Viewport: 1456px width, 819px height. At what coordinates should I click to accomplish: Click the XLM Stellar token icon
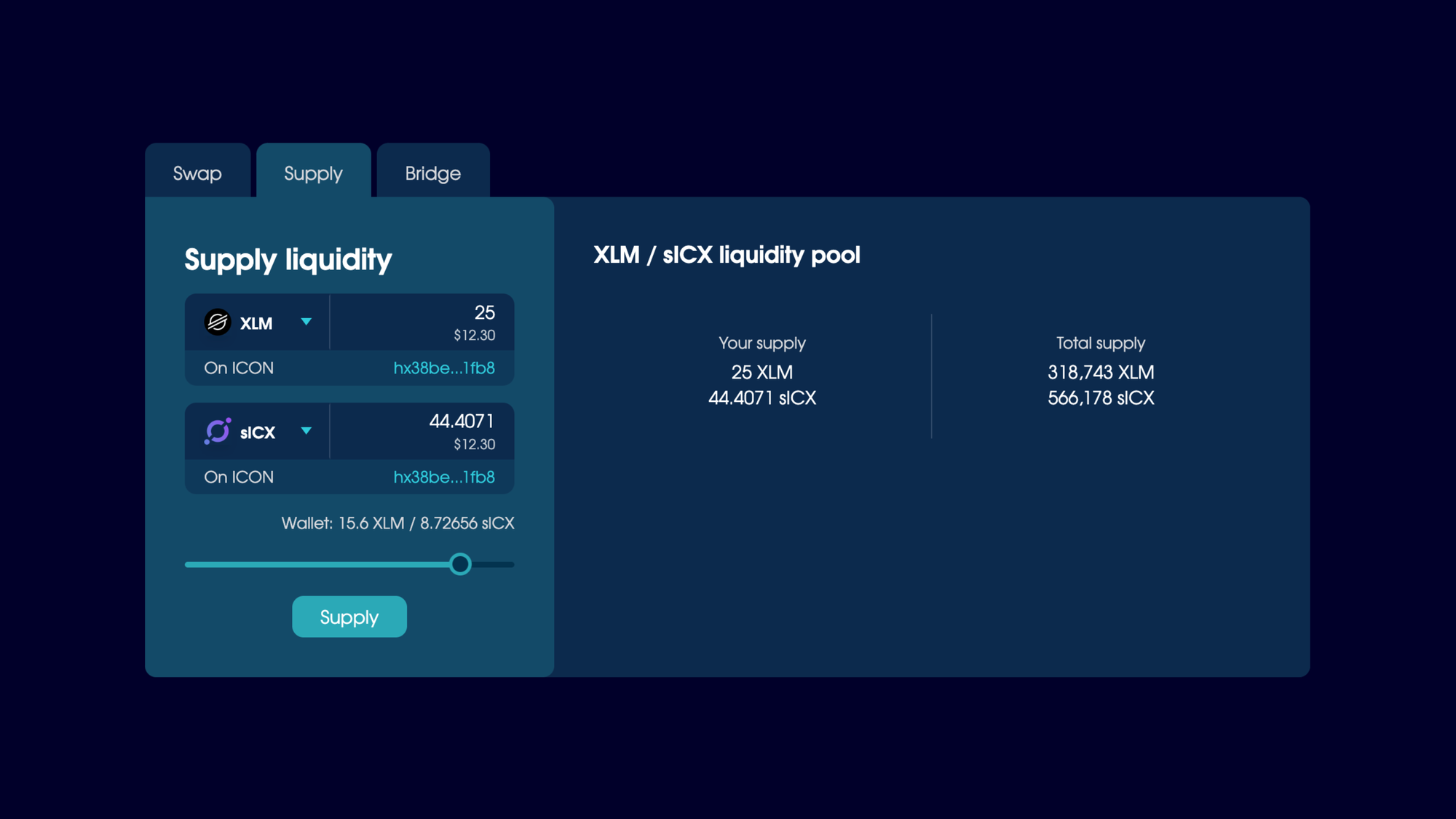(217, 323)
